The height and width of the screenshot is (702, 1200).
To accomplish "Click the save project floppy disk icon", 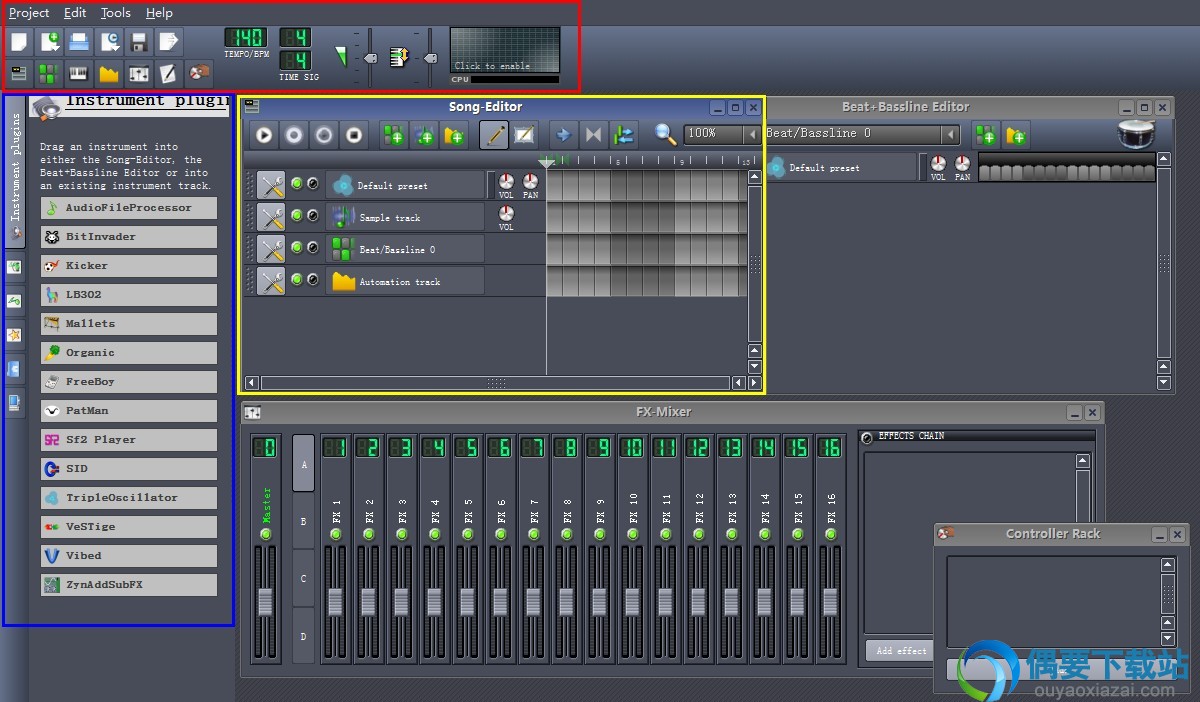I will (139, 41).
